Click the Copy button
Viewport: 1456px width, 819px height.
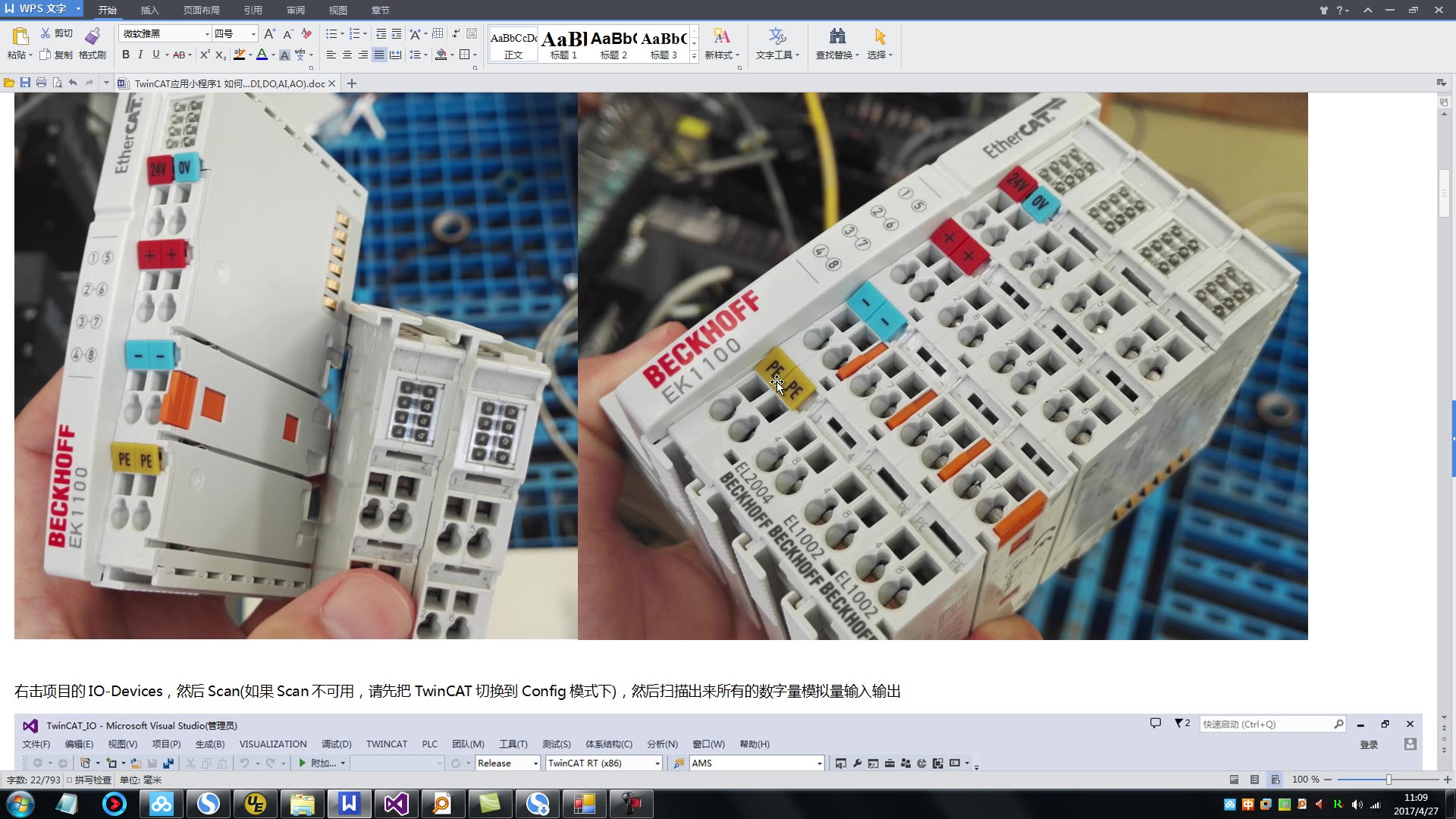[x=56, y=55]
